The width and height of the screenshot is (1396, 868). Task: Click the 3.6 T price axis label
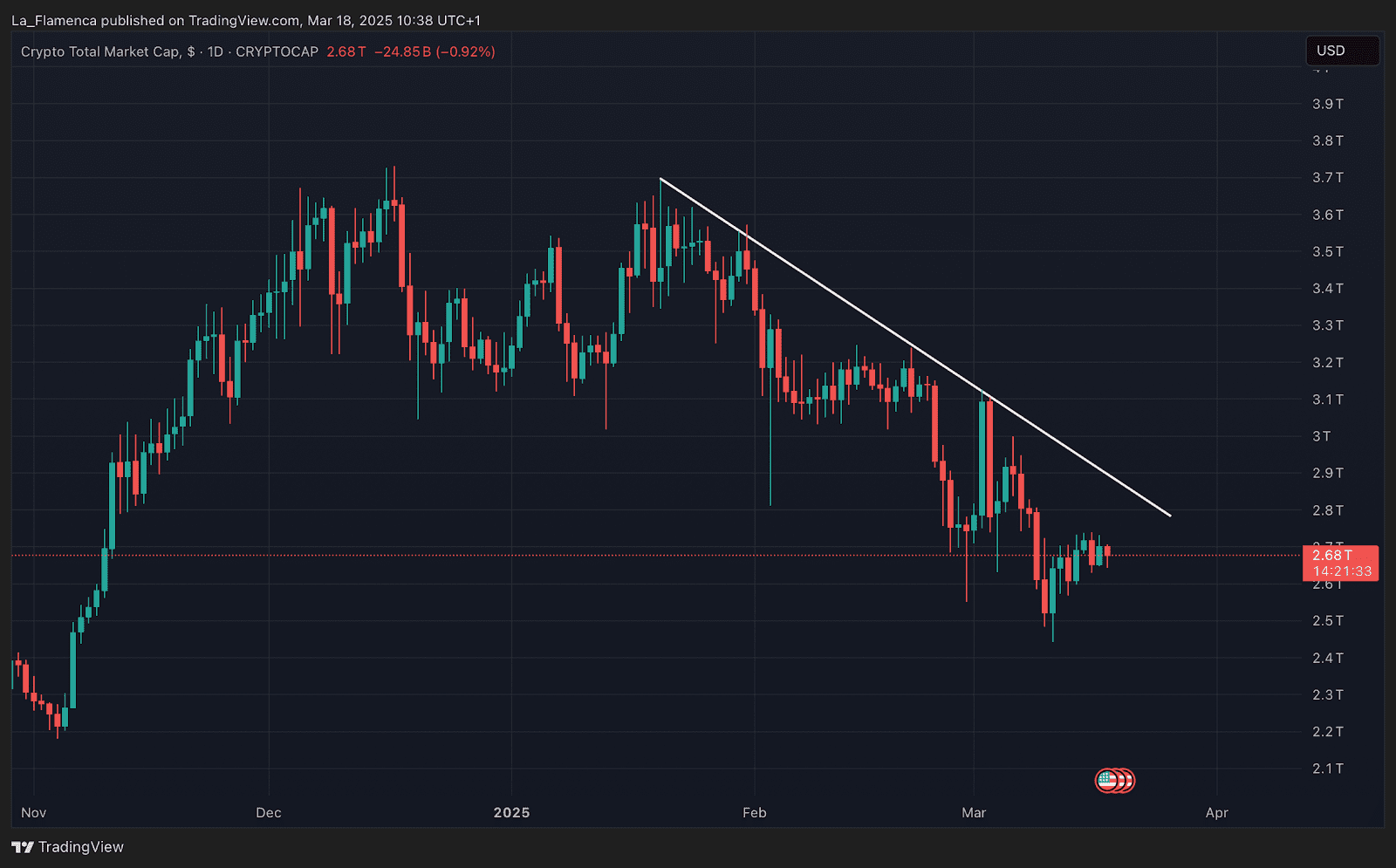(x=1328, y=215)
